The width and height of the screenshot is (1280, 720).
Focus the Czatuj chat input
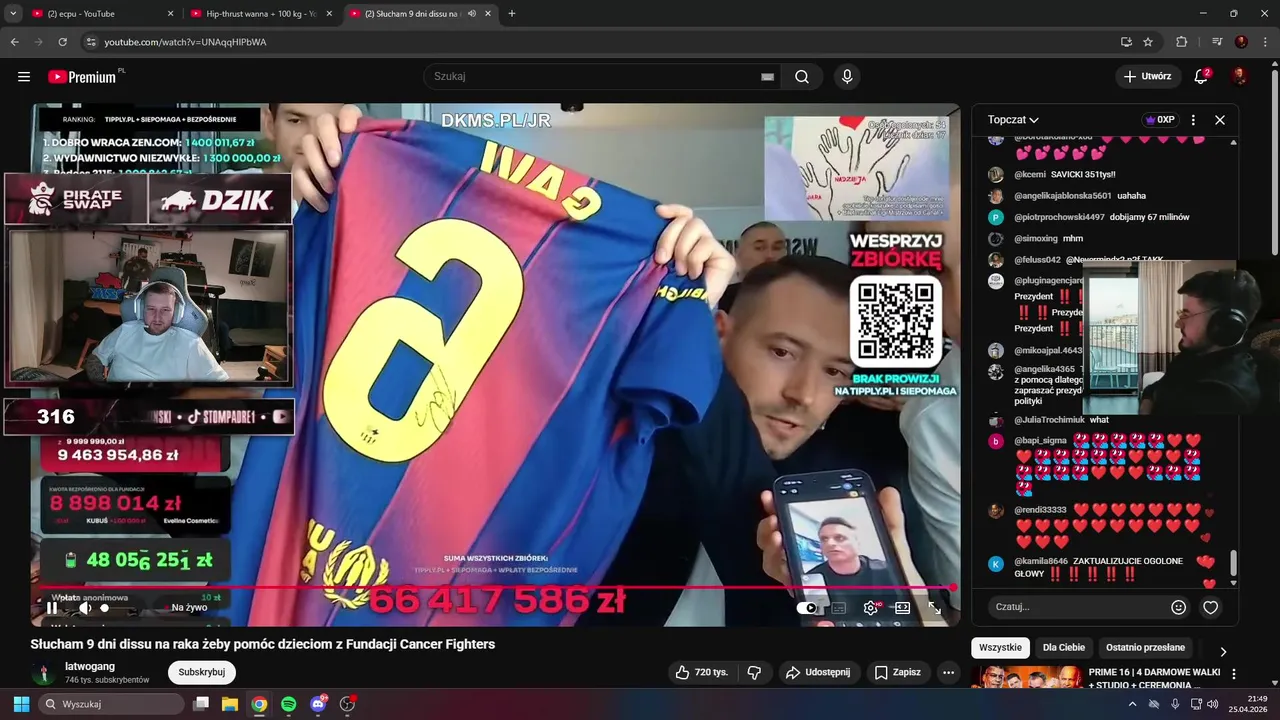pyautogui.click(x=1075, y=607)
